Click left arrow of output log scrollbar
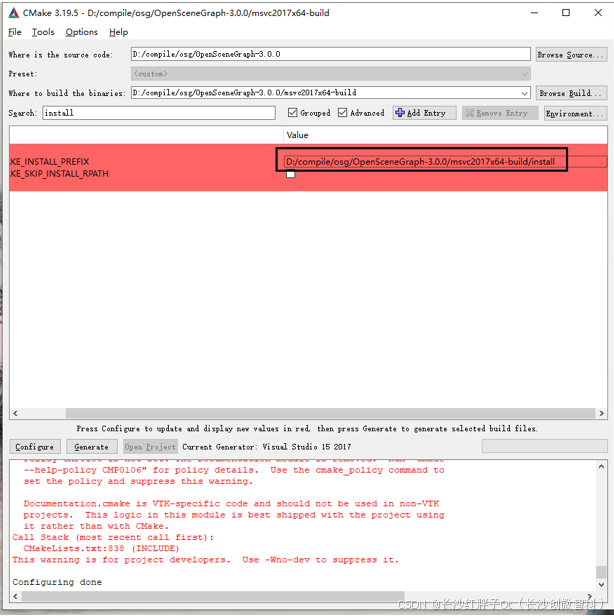The height and width of the screenshot is (616, 614). coord(16,596)
